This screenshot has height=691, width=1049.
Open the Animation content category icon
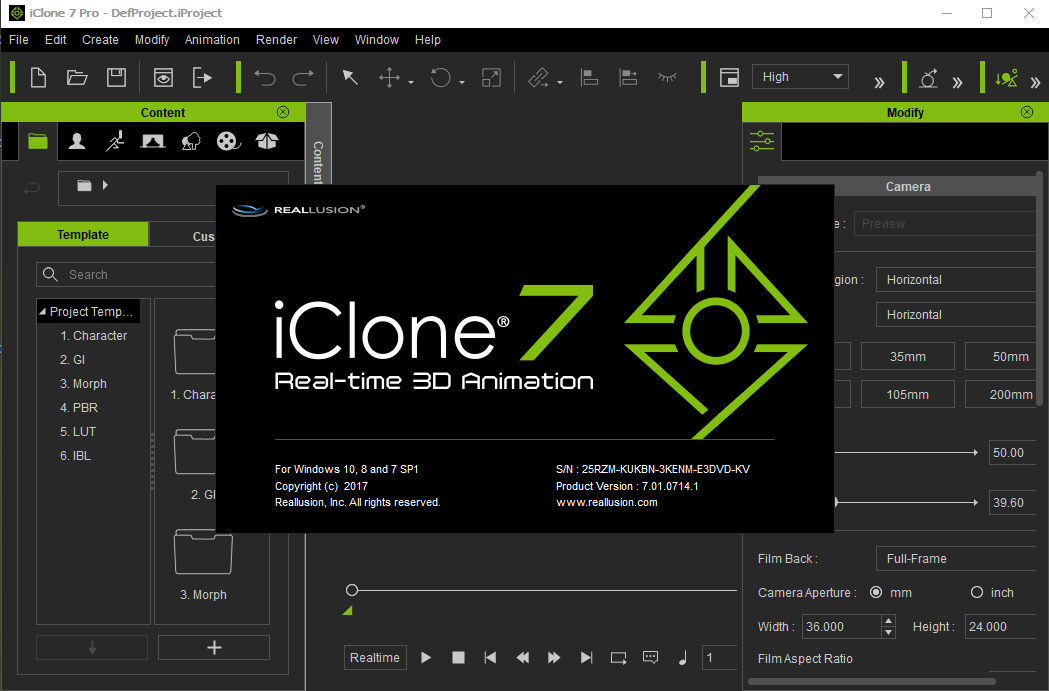click(x=115, y=141)
